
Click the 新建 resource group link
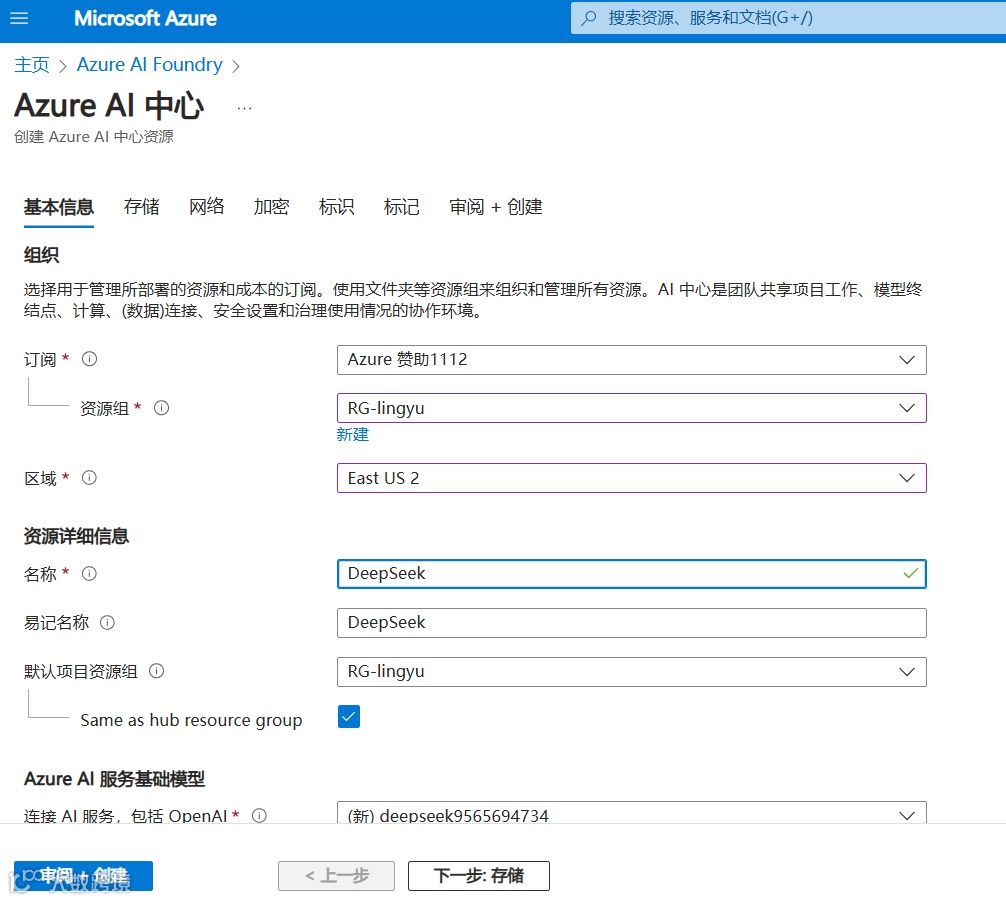[x=353, y=434]
